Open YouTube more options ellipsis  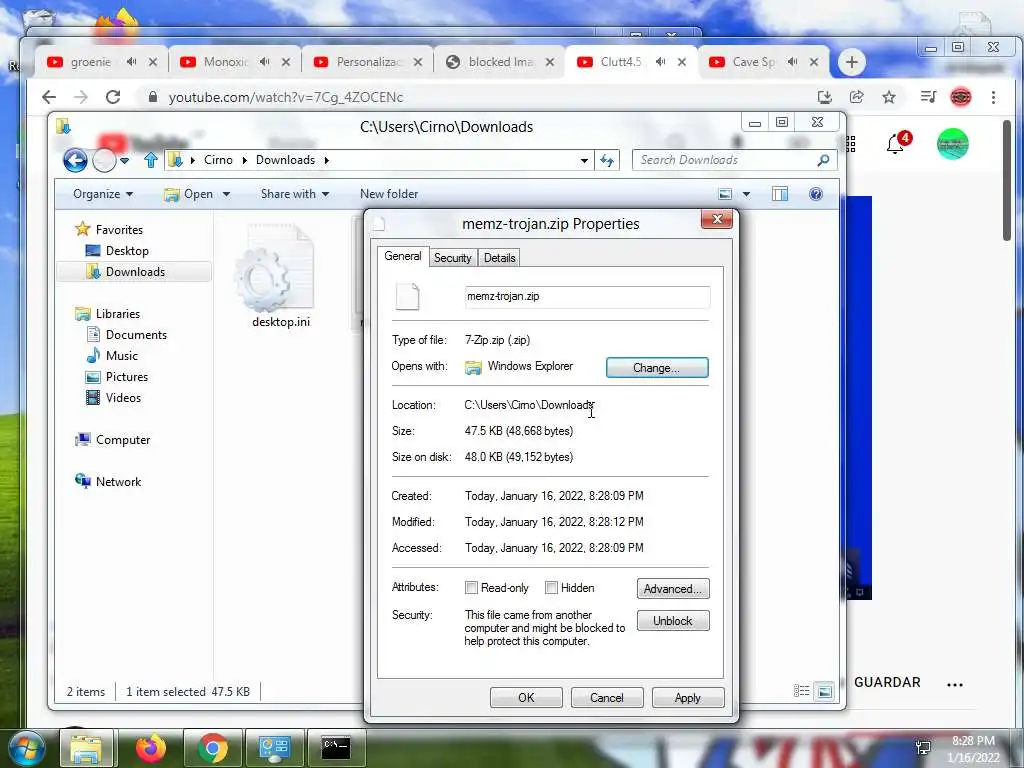point(955,684)
